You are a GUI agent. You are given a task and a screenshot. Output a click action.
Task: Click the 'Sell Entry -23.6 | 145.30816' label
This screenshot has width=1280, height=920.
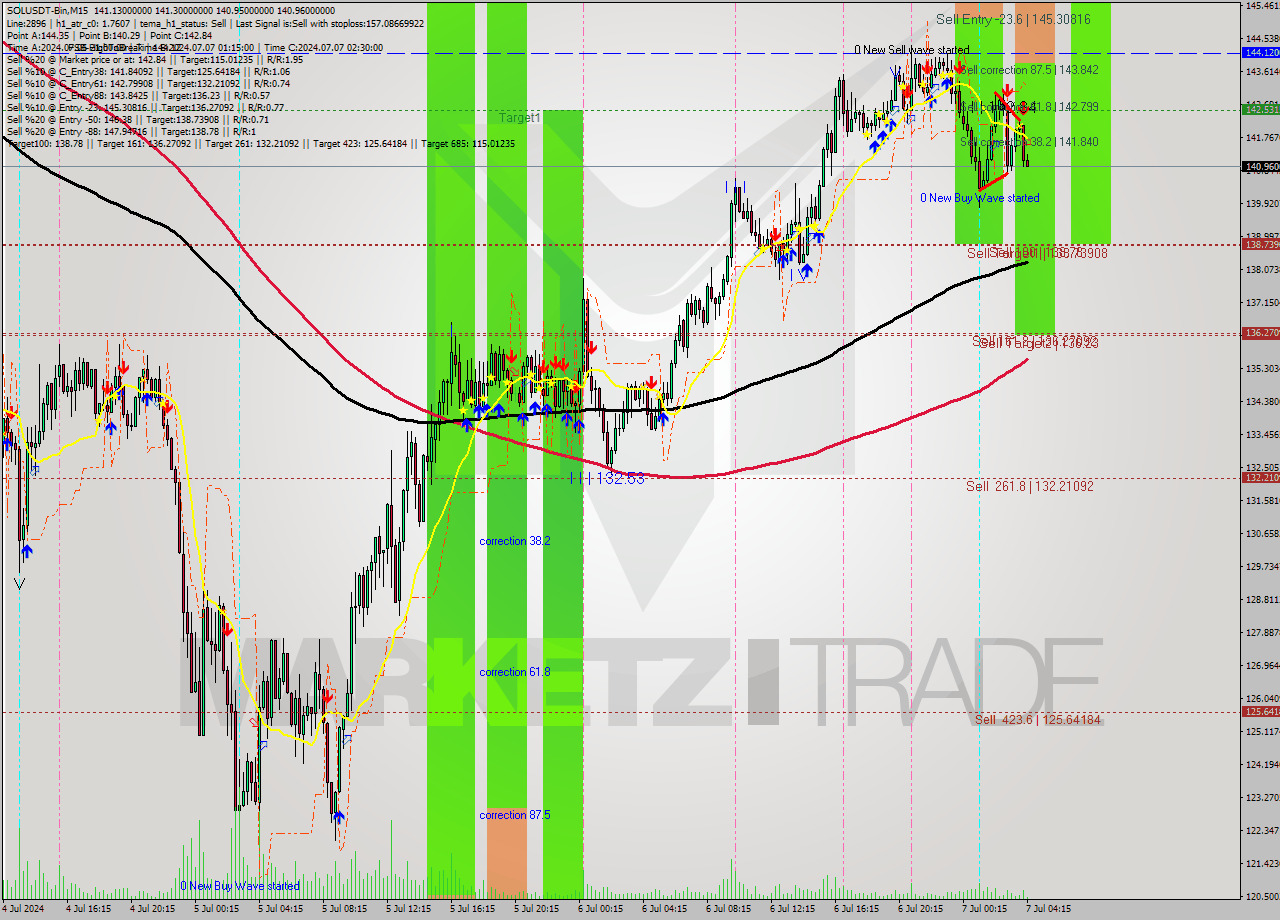pyautogui.click(x=1013, y=19)
